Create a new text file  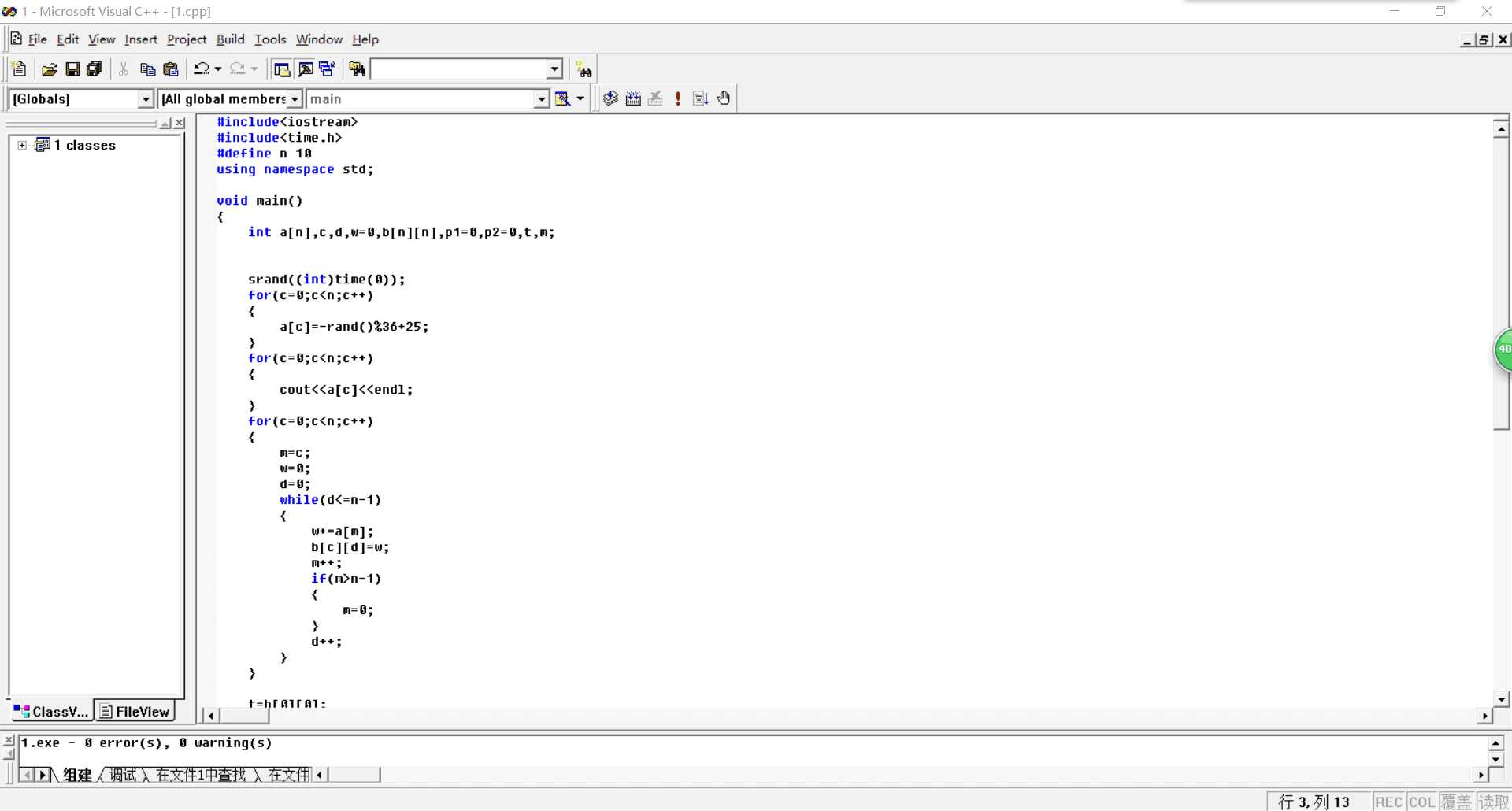pos(20,69)
